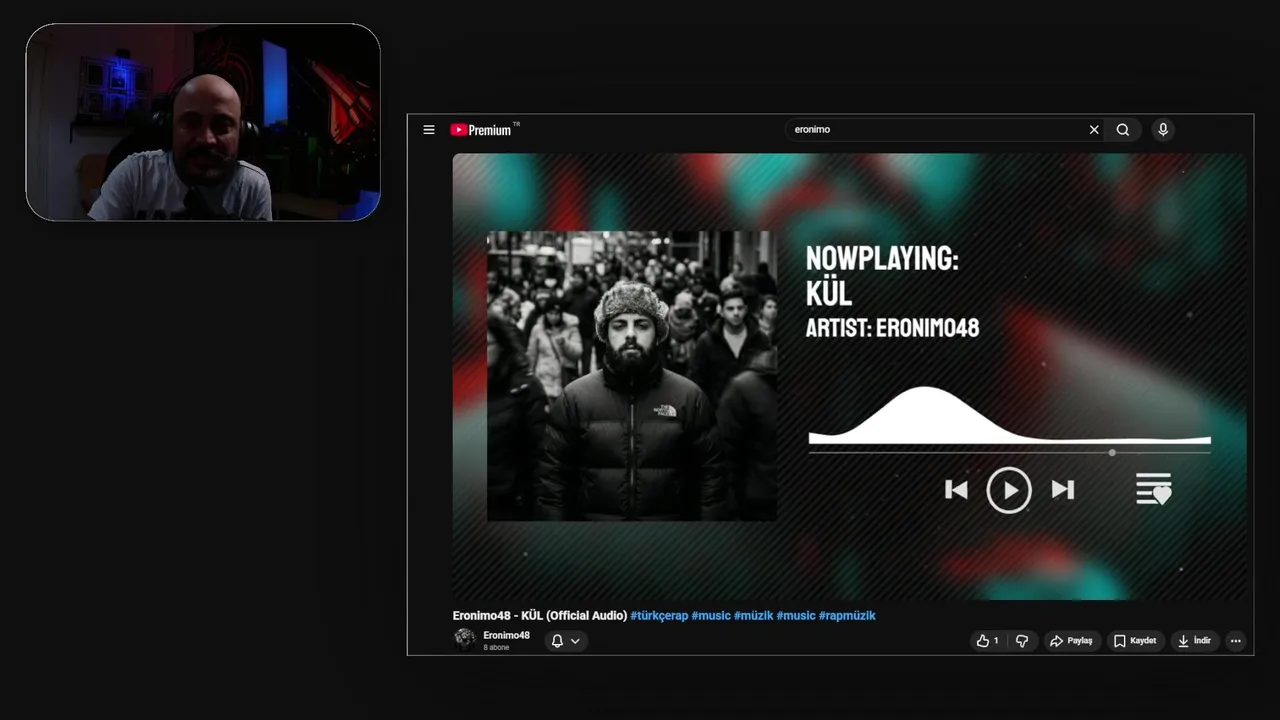Run search with magnifier button
Image resolution: width=1280 pixels, height=720 pixels.
[x=1123, y=130]
